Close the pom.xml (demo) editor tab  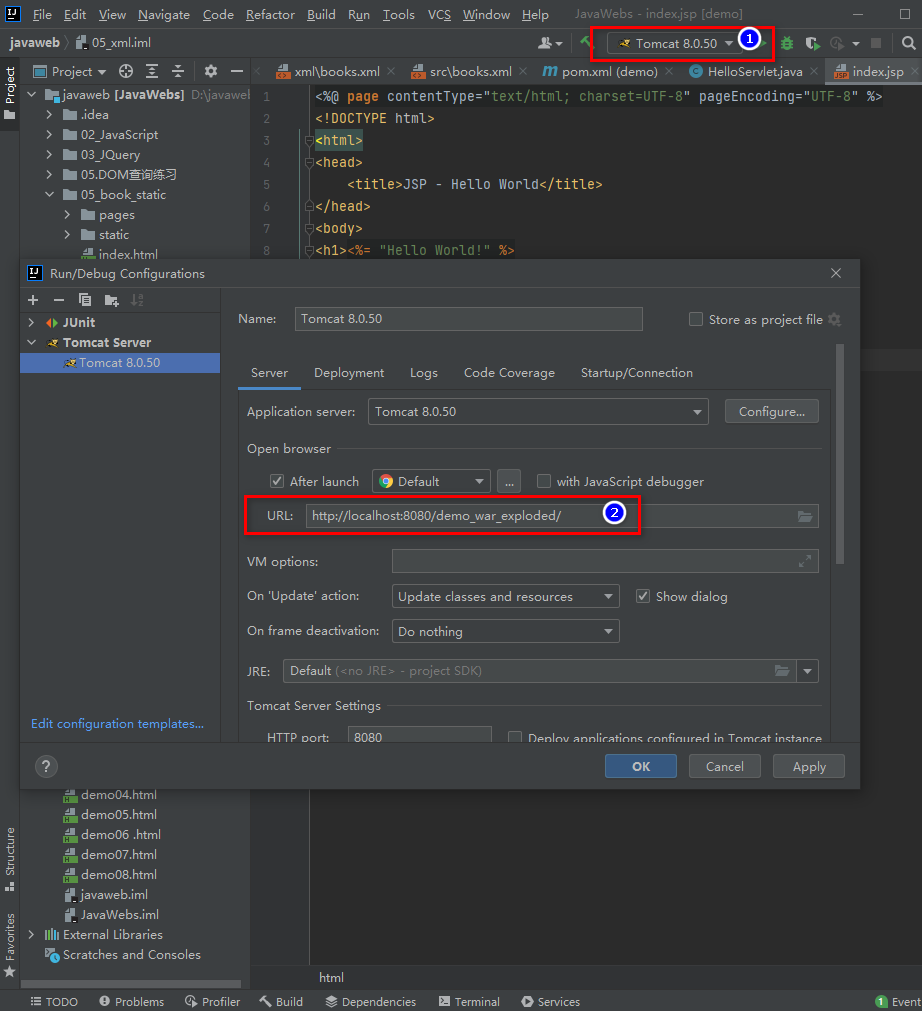coord(669,72)
